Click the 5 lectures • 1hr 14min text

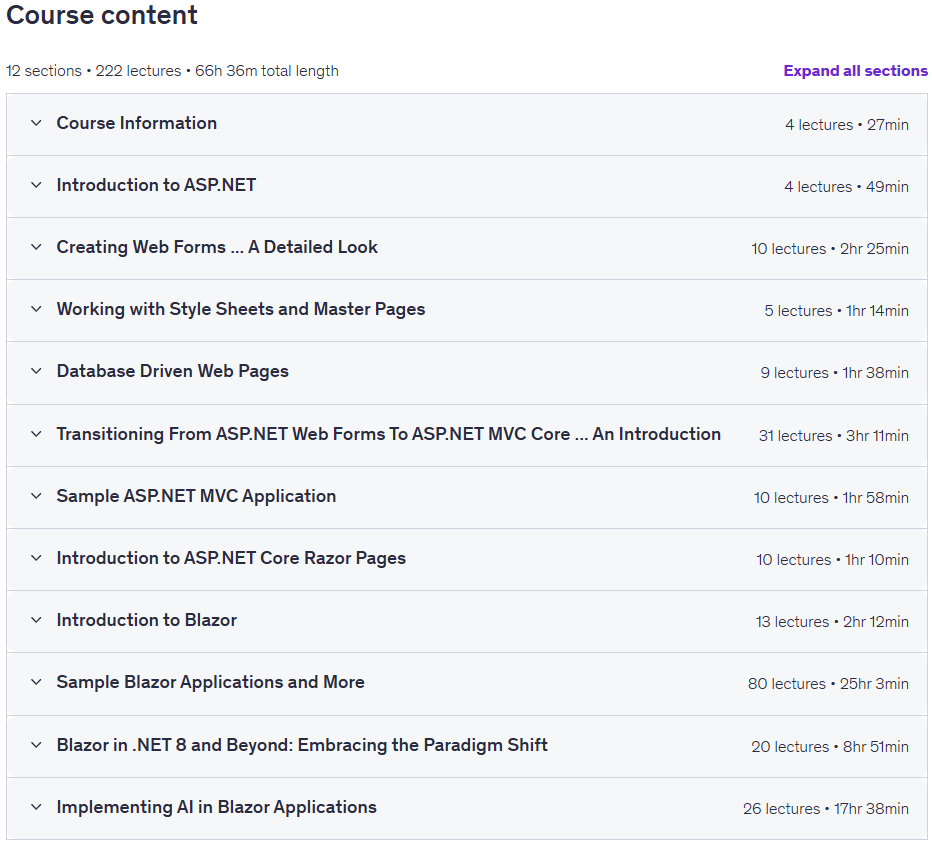point(836,311)
